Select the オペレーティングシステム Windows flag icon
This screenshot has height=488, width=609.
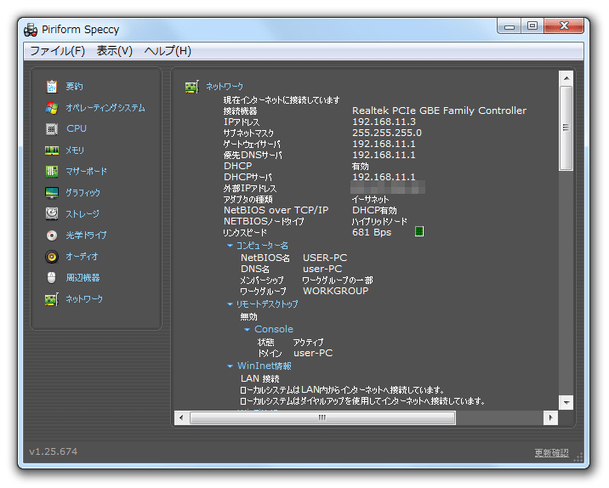tap(52, 108)
